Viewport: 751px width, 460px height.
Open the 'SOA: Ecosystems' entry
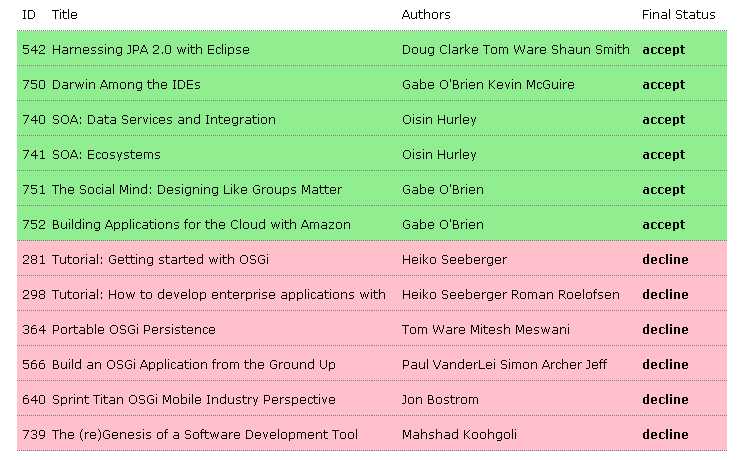click(x=106, y=154)
